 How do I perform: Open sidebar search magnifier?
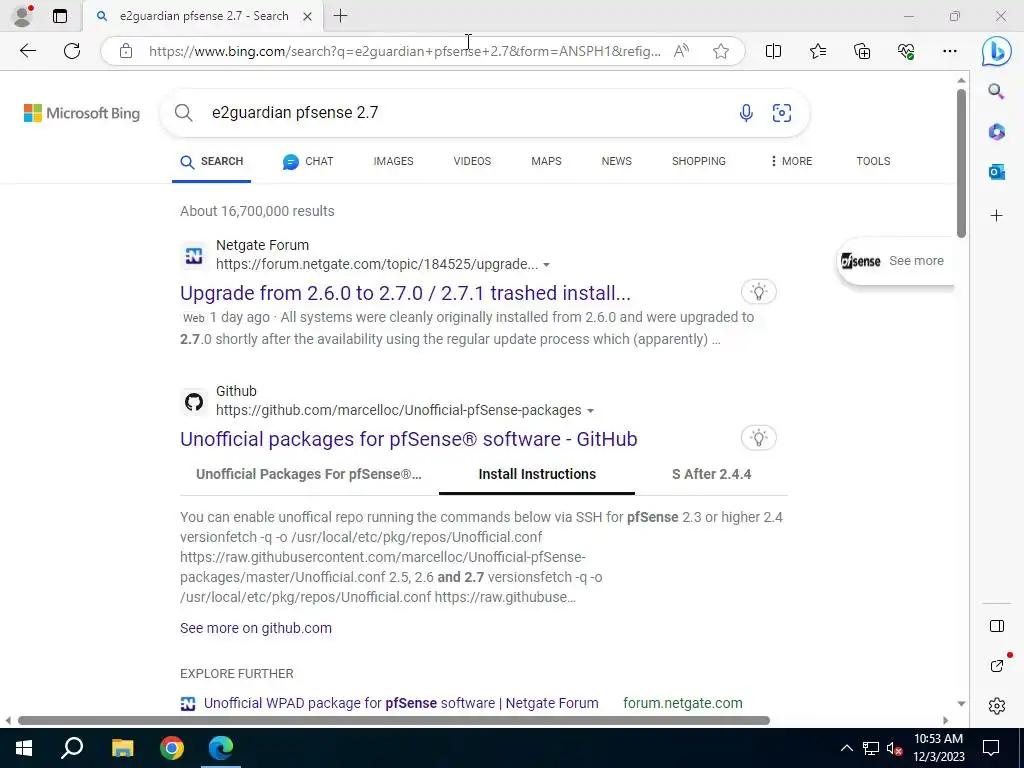pos(996,91)
